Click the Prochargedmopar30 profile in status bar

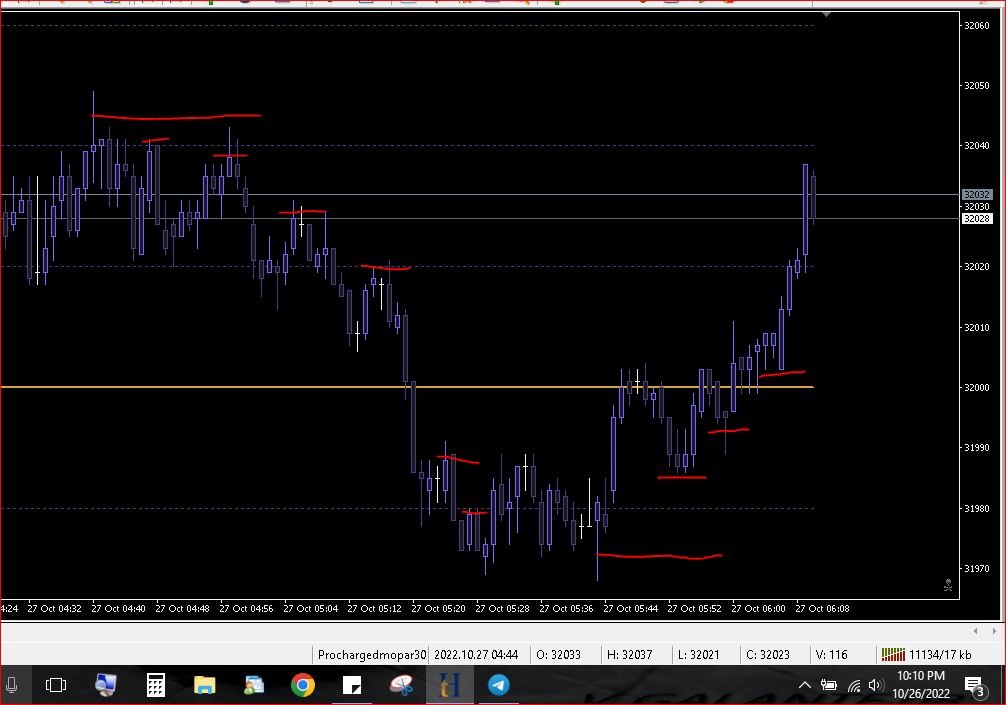[371, 655]
